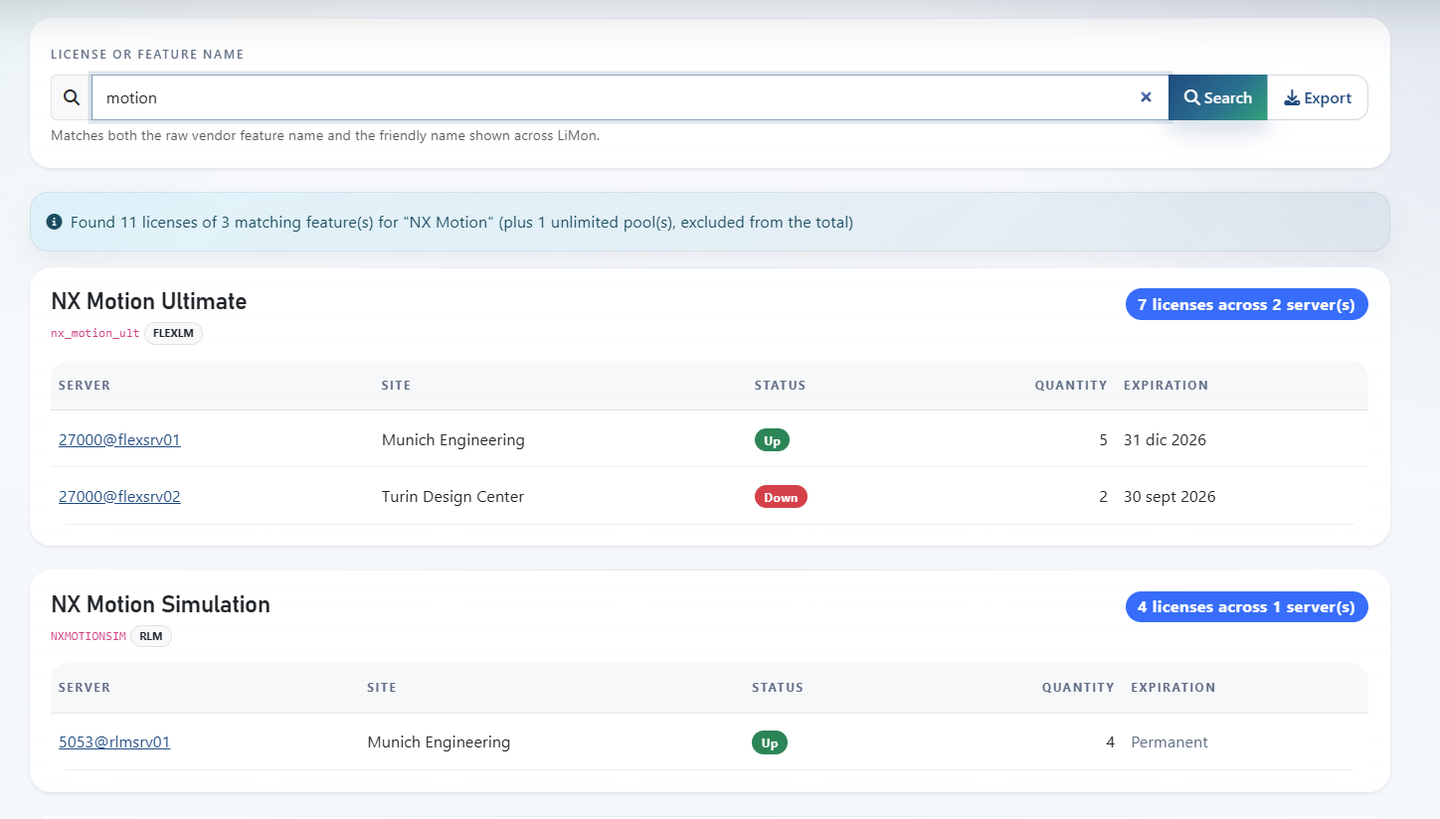The image size is (1440, 819).
Task: Export the search results
Action: pos(1317,98)
